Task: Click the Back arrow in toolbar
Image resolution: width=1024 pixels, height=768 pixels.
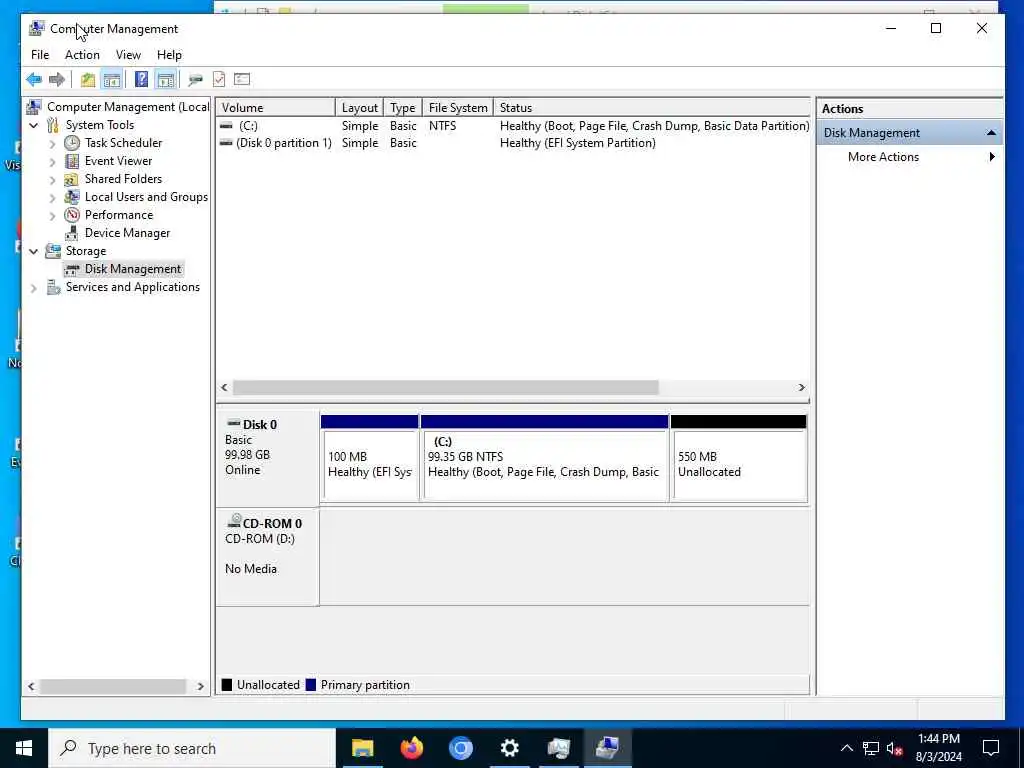Action: [x=34, y=80]
